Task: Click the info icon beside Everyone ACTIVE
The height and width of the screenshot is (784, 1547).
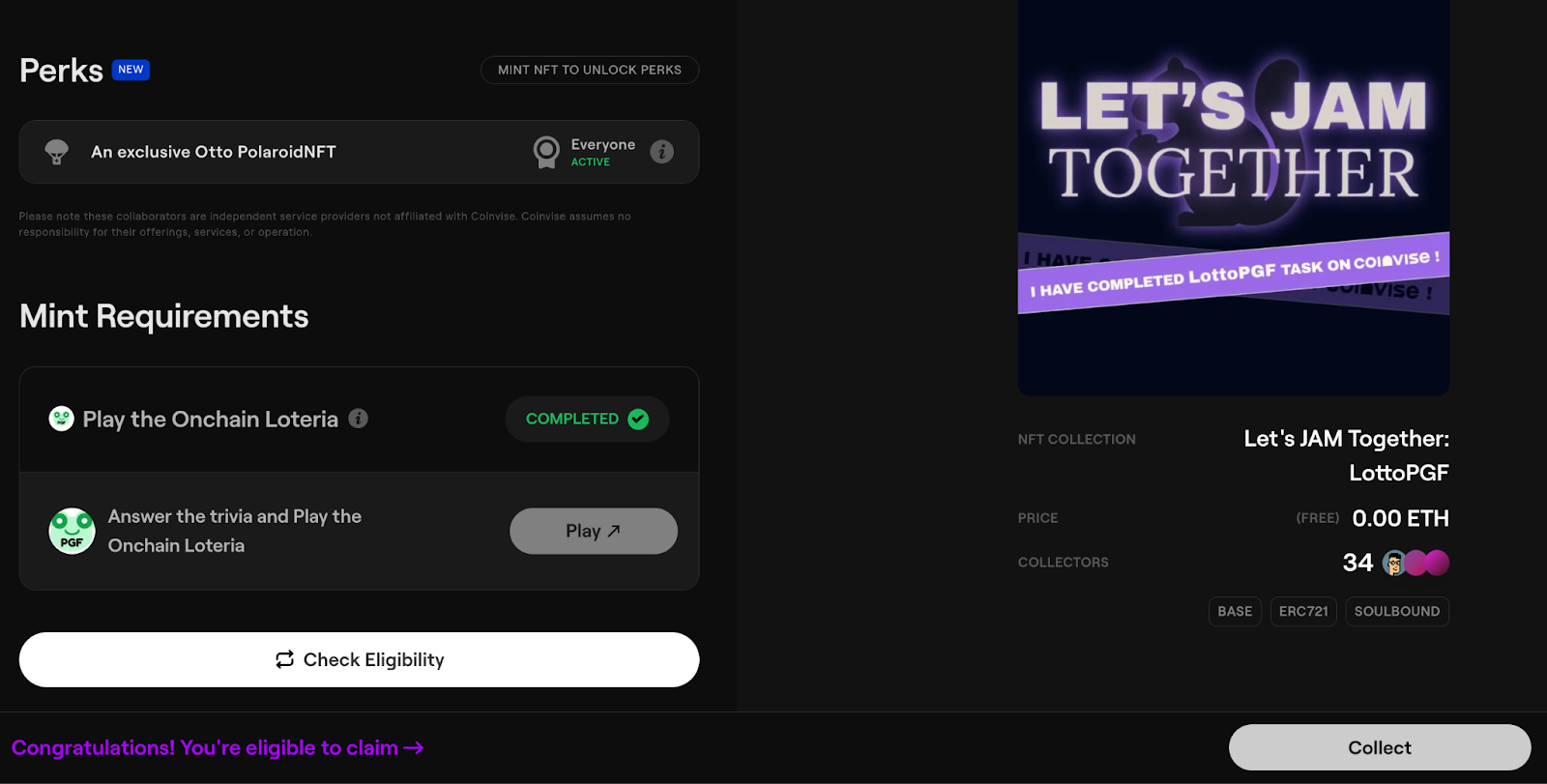Action: 661,152
